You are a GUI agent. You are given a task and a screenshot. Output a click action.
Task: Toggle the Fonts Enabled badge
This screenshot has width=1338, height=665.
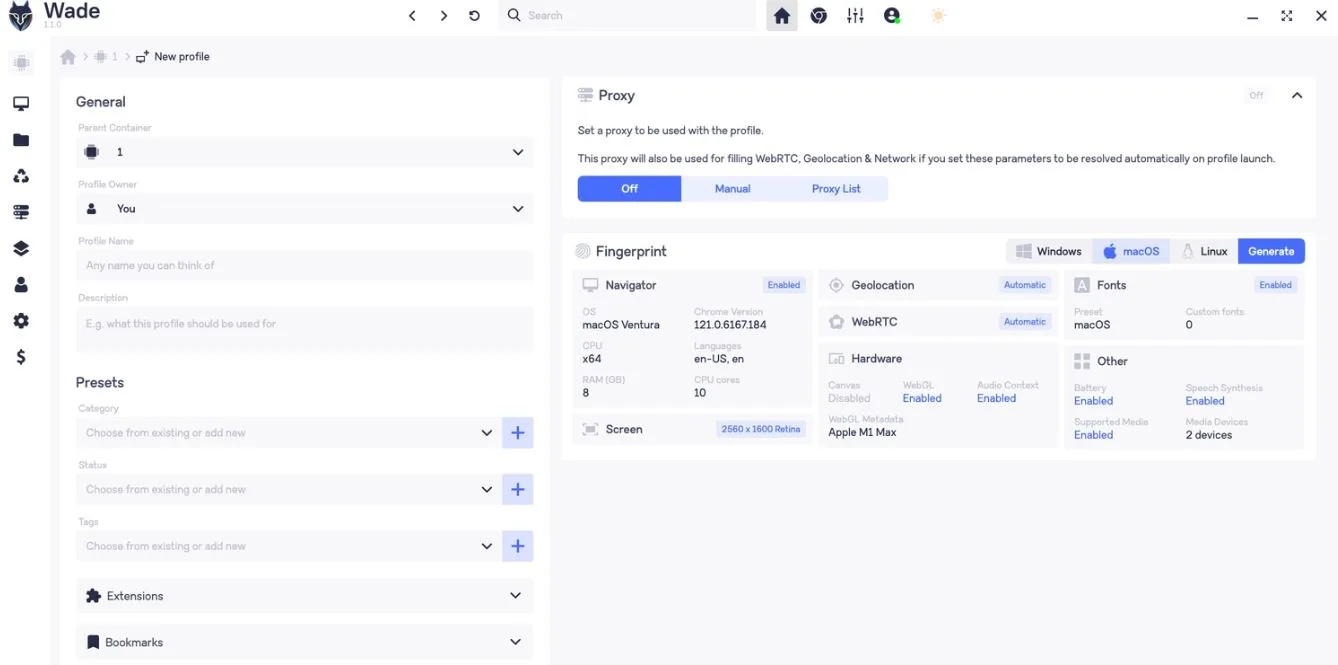pyautogui.click(x=1276, y=285)
